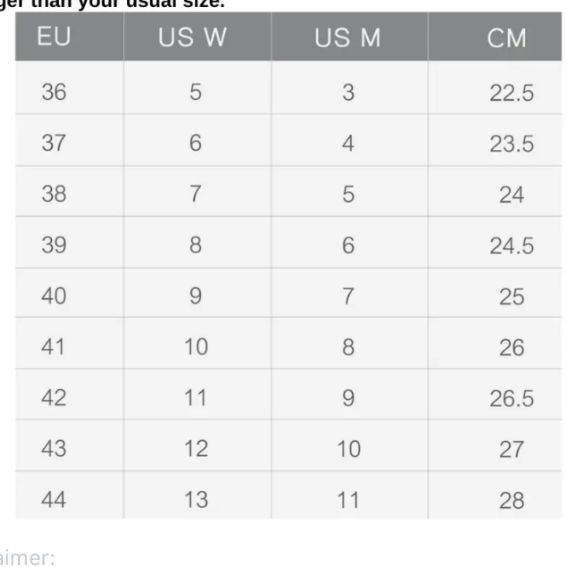Screen dimensions: 567x567
Task: Click the 24.5 CM value
Action: coord(512,246)
